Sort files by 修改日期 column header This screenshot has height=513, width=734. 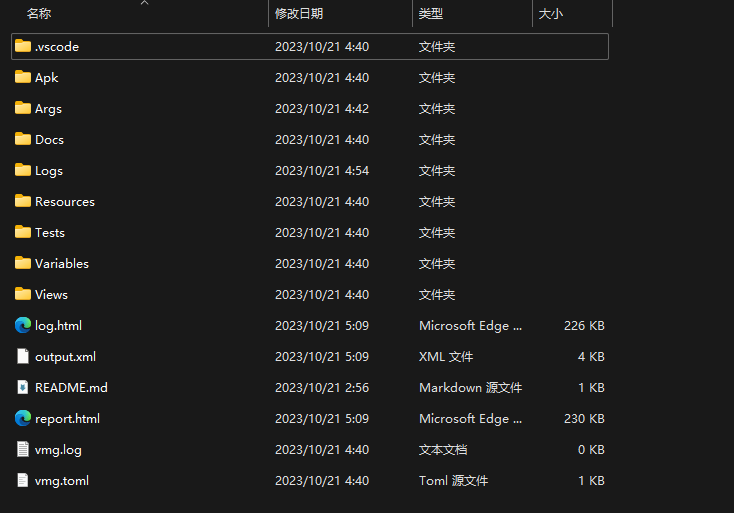(x=299, y=14)
